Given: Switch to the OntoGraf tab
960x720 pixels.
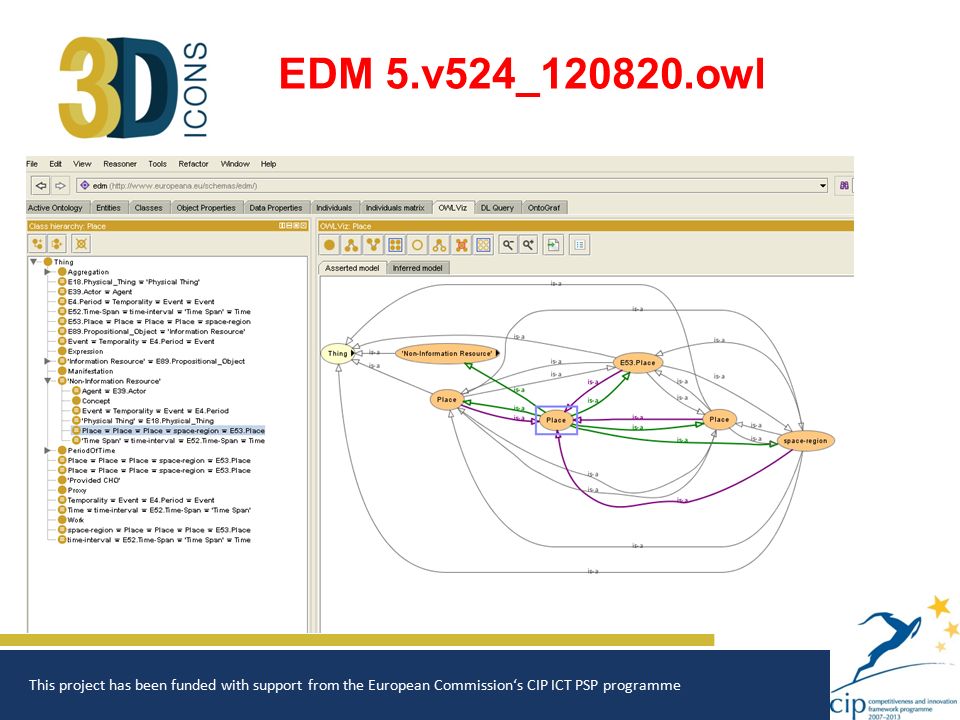Looking at the screenshot, I should [544, 208].
